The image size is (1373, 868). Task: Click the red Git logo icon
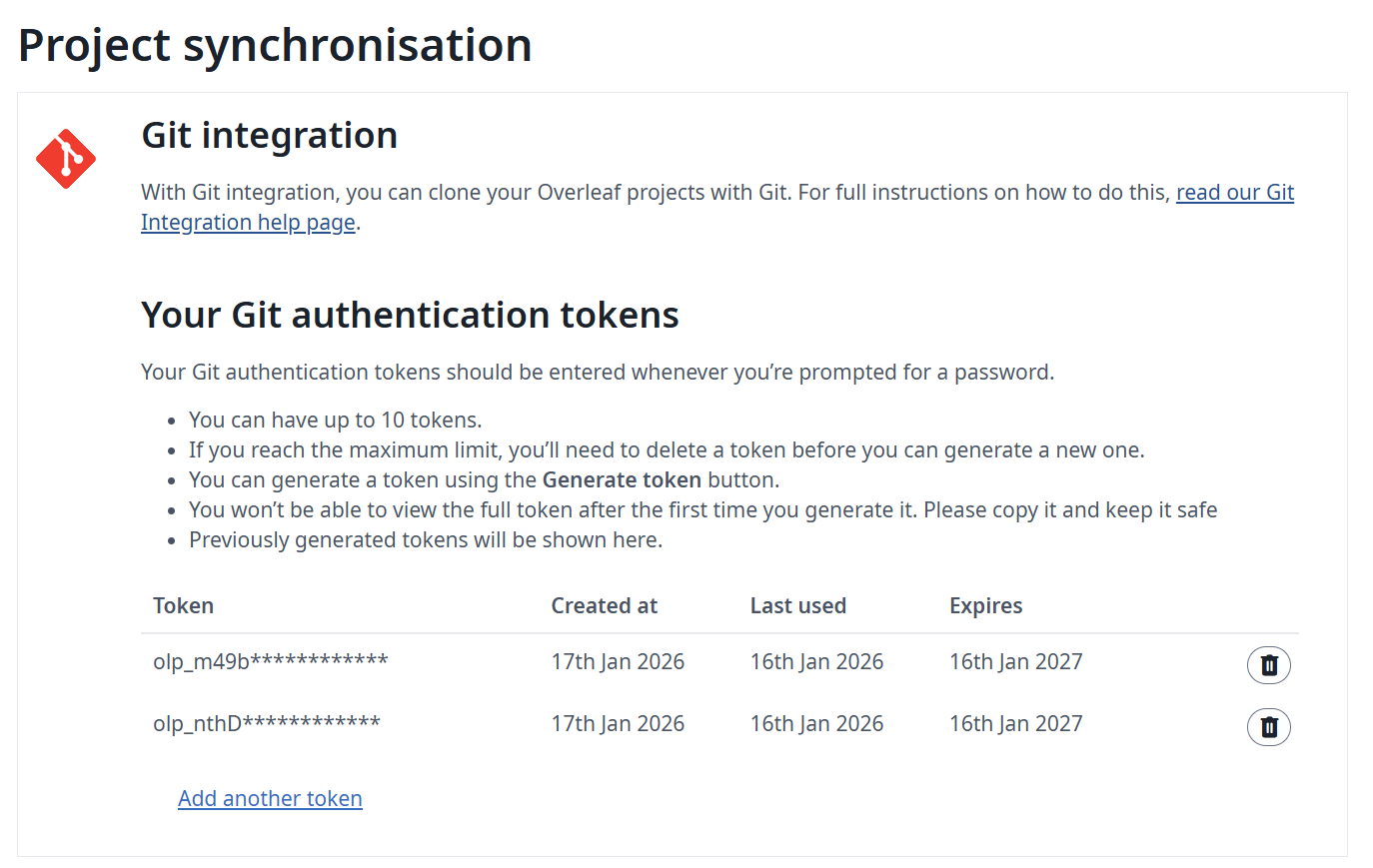tap(66, 159)
